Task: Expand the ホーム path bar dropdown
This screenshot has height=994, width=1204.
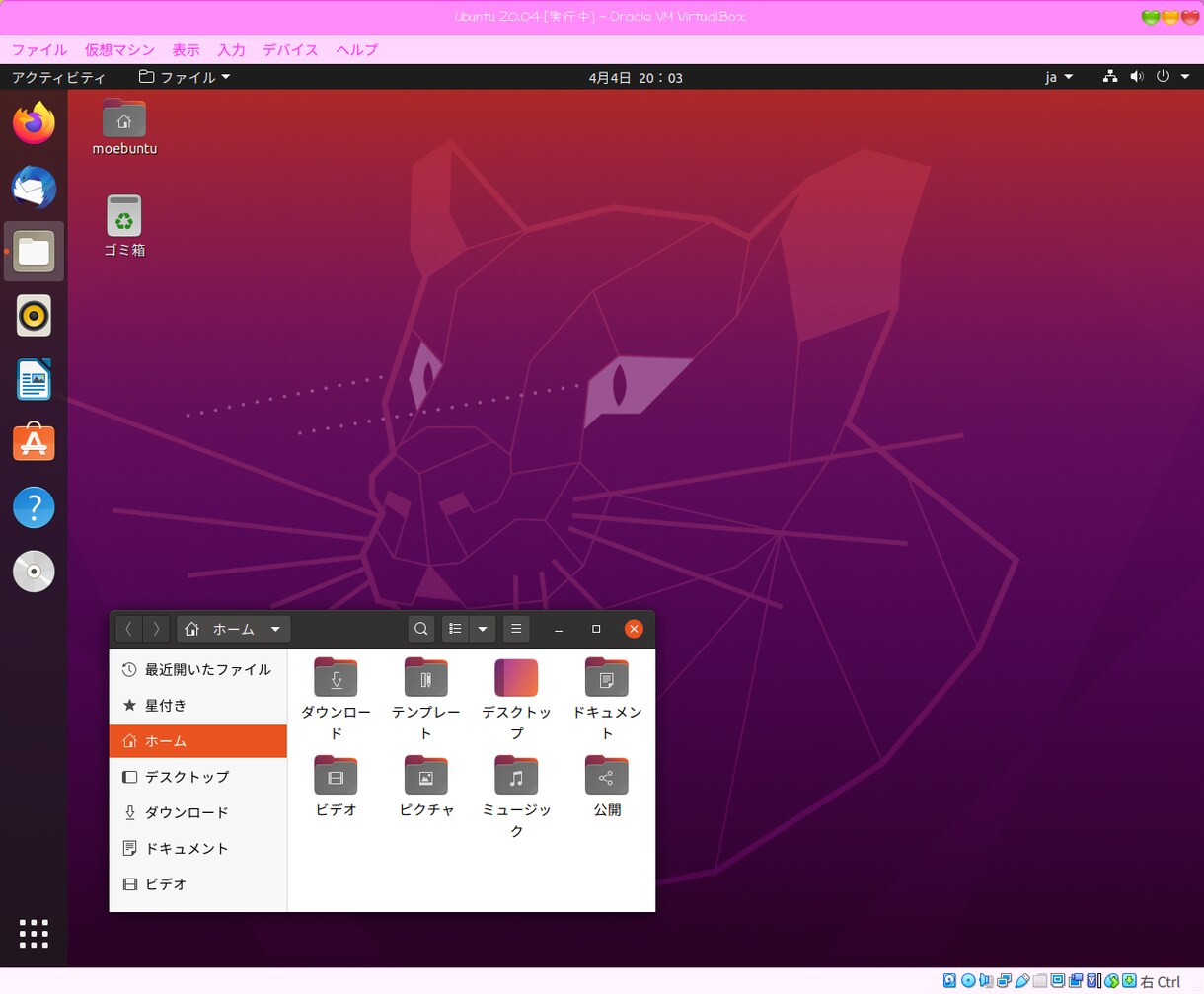Action: pos(275,629)
